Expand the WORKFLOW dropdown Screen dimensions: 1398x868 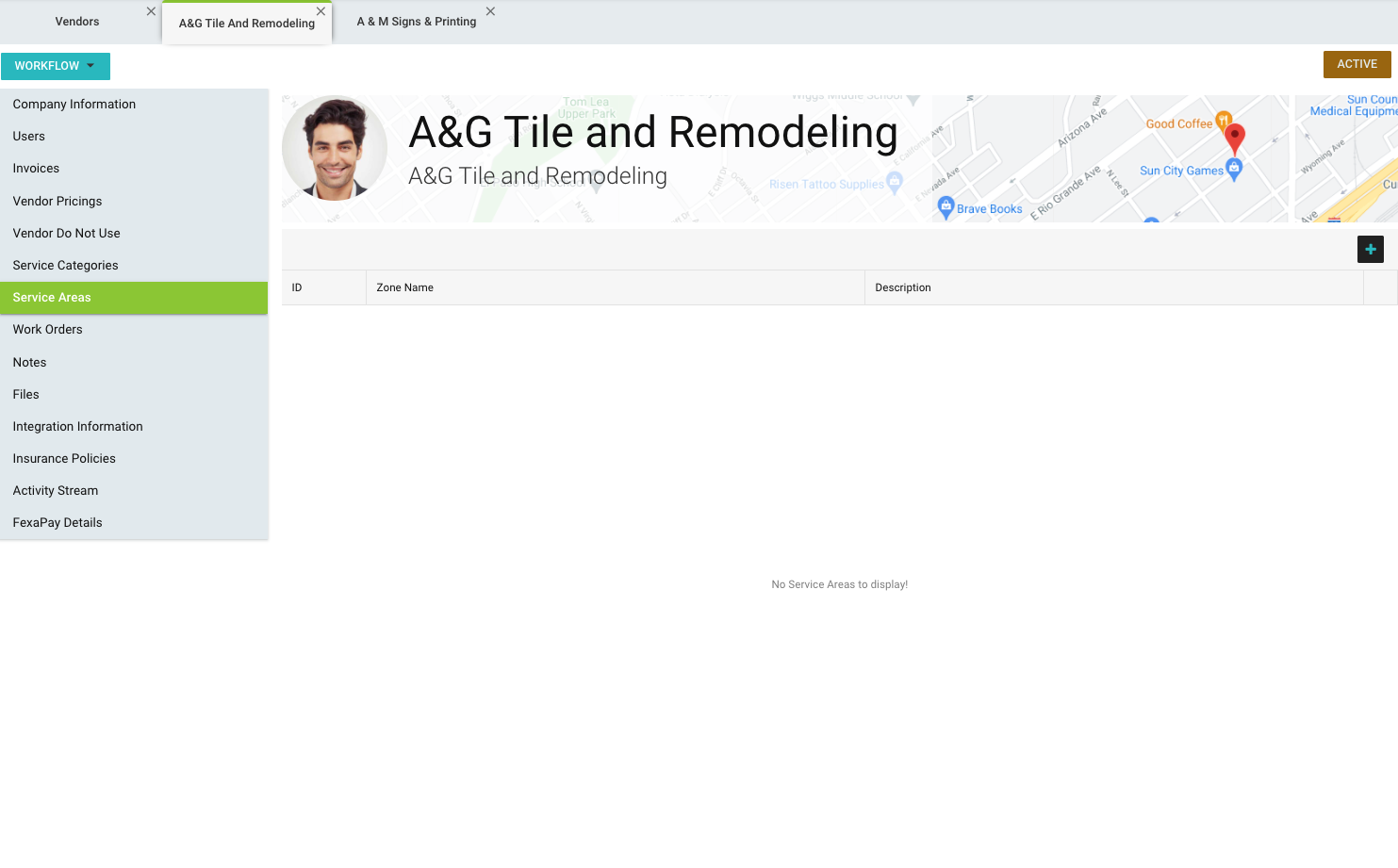click(x=56, y=66)
